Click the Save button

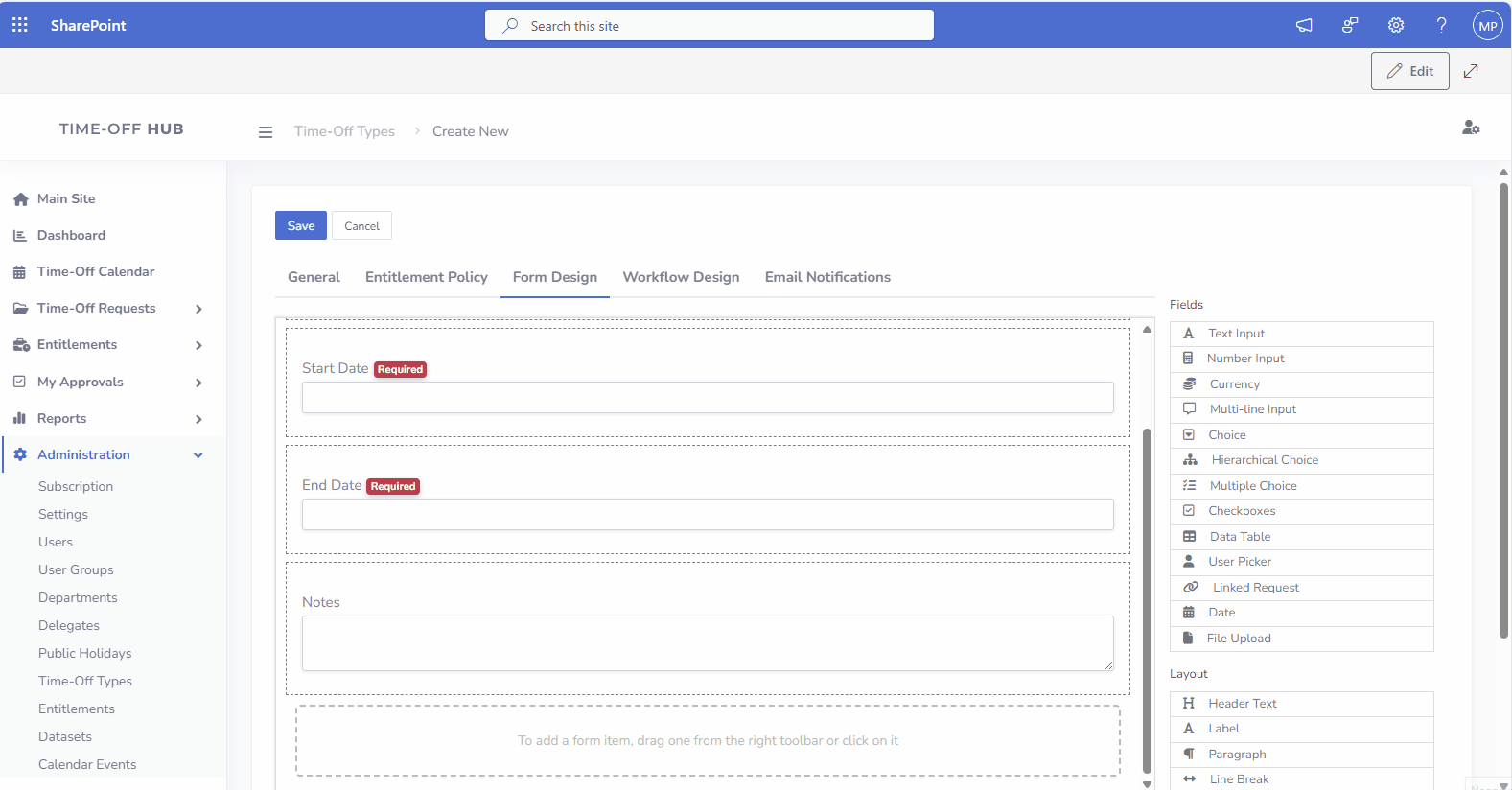pos(300,225)
